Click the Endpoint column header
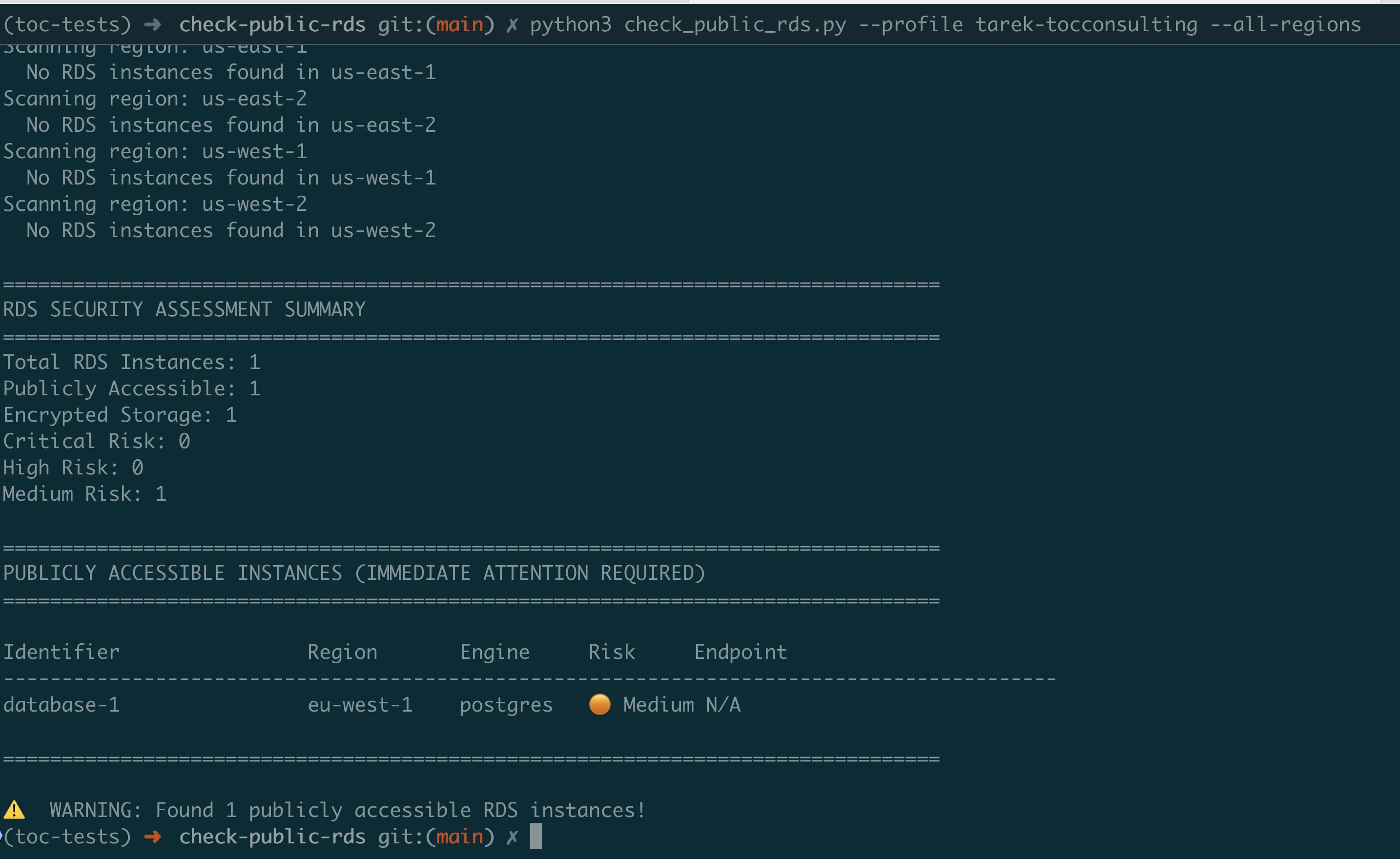This screenshot has height=859, width=1400. (x=740, y=652)
